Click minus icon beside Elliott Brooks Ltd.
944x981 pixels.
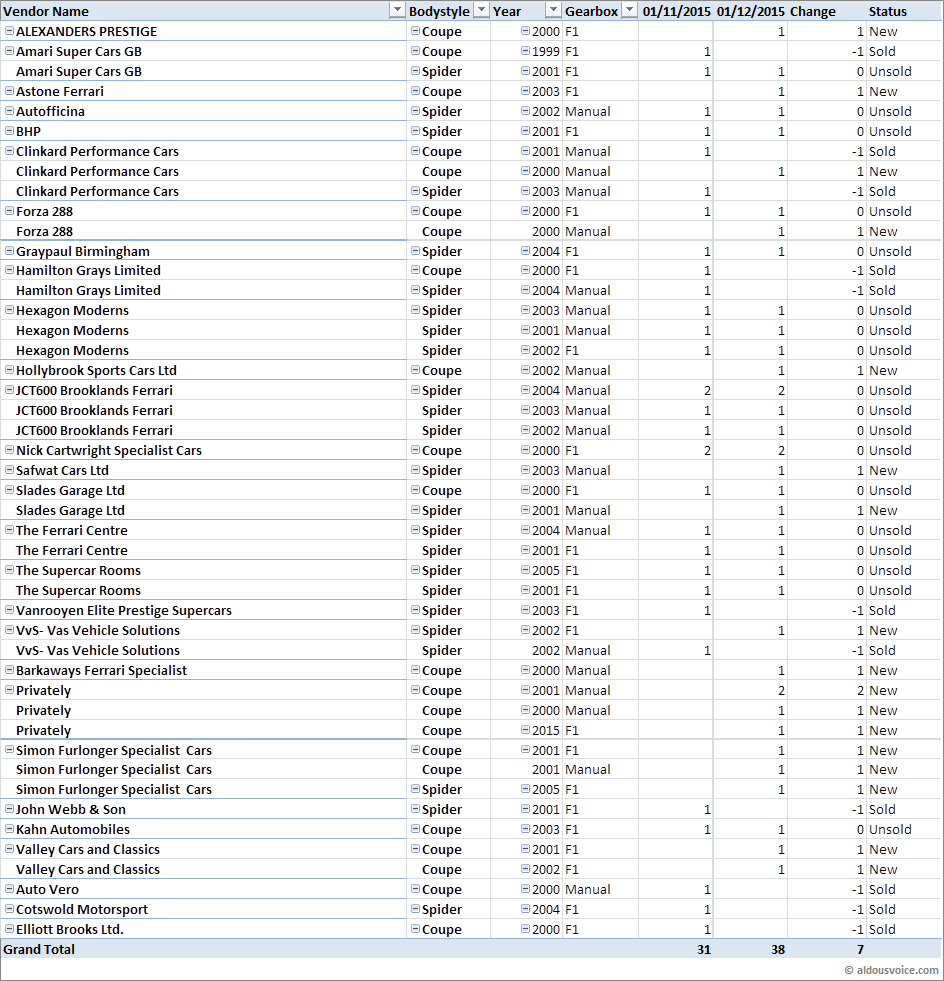tap(10, 929)
